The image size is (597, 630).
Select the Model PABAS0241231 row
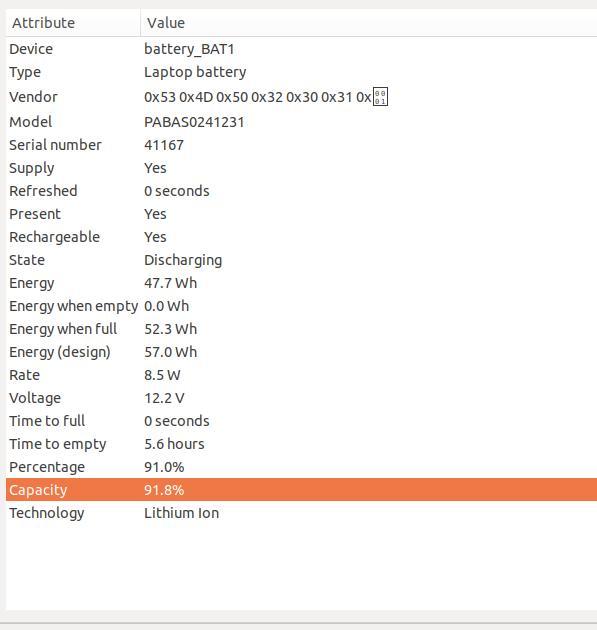tap(301, 122)
